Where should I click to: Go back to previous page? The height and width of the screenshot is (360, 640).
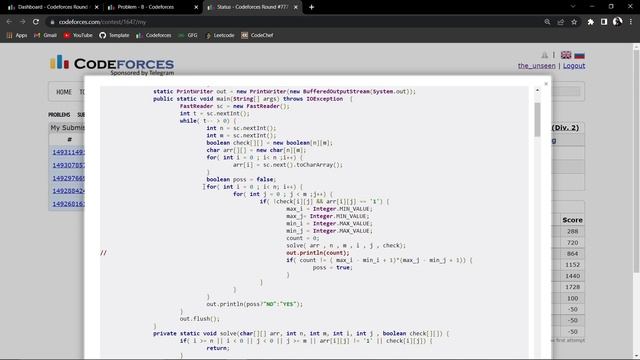click(x=9, y=22)
